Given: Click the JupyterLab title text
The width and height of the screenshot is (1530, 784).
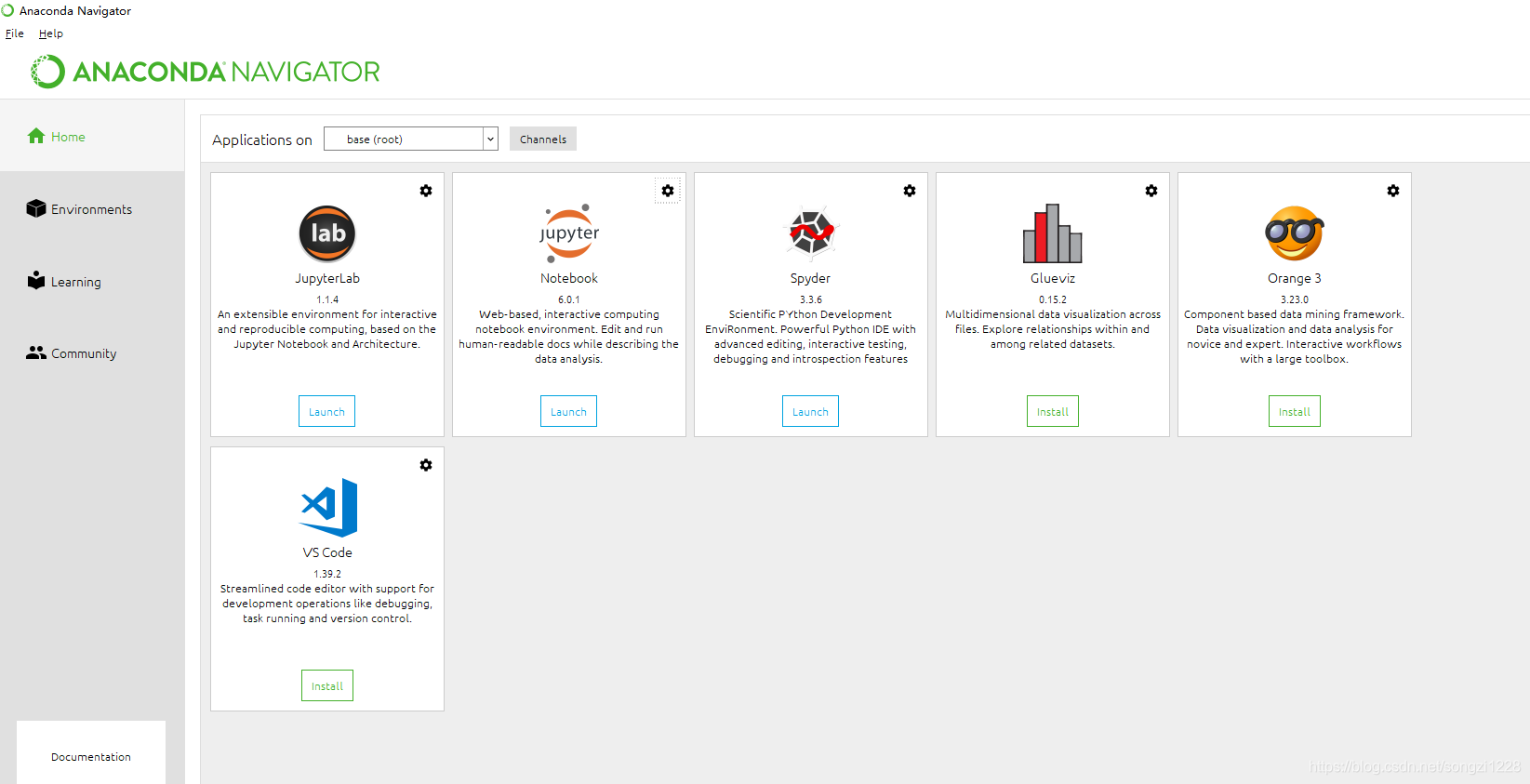Looking at the screenshot, I should click(x=327, y=278).
